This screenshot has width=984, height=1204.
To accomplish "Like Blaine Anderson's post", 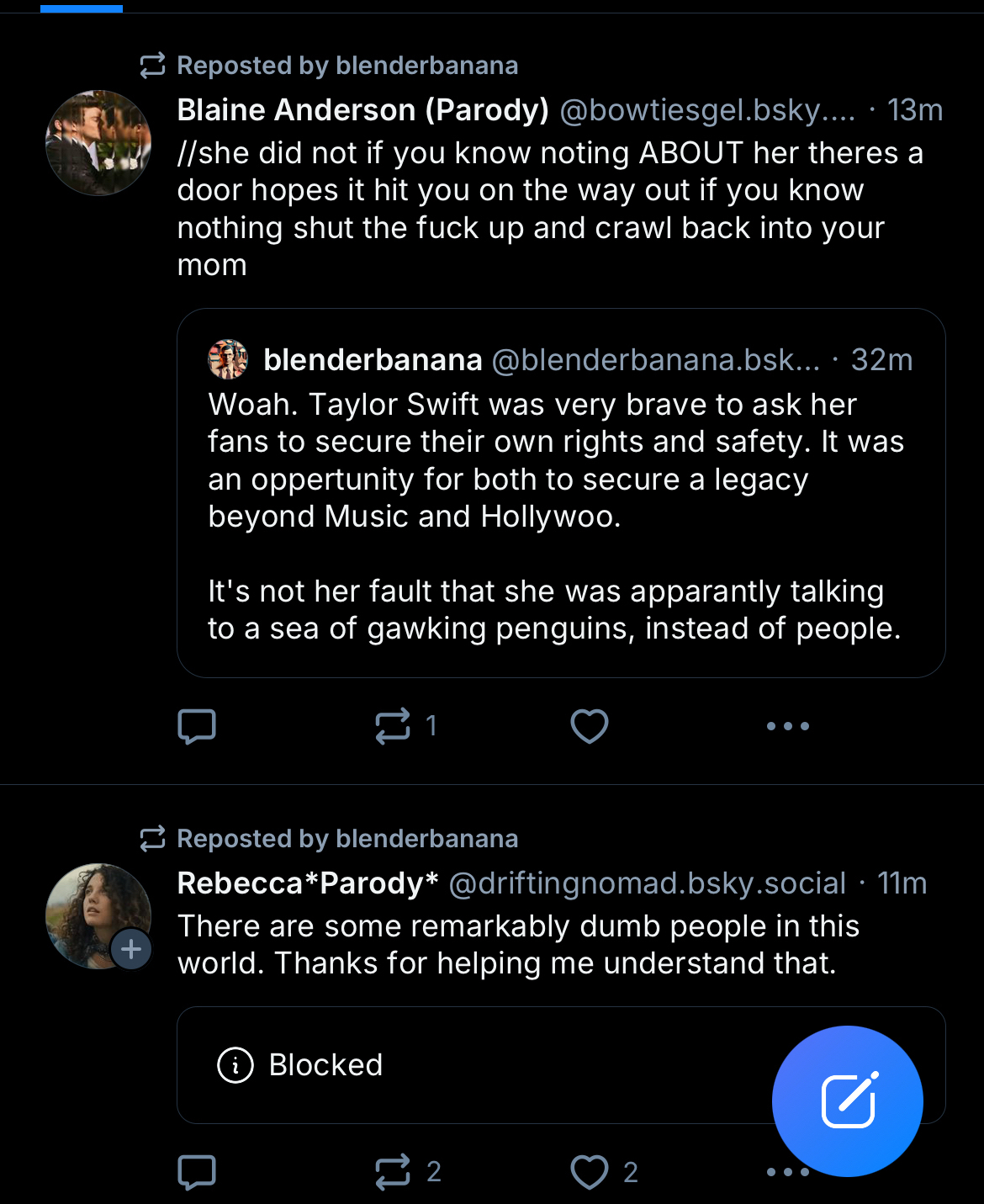I will click(589, 726).
